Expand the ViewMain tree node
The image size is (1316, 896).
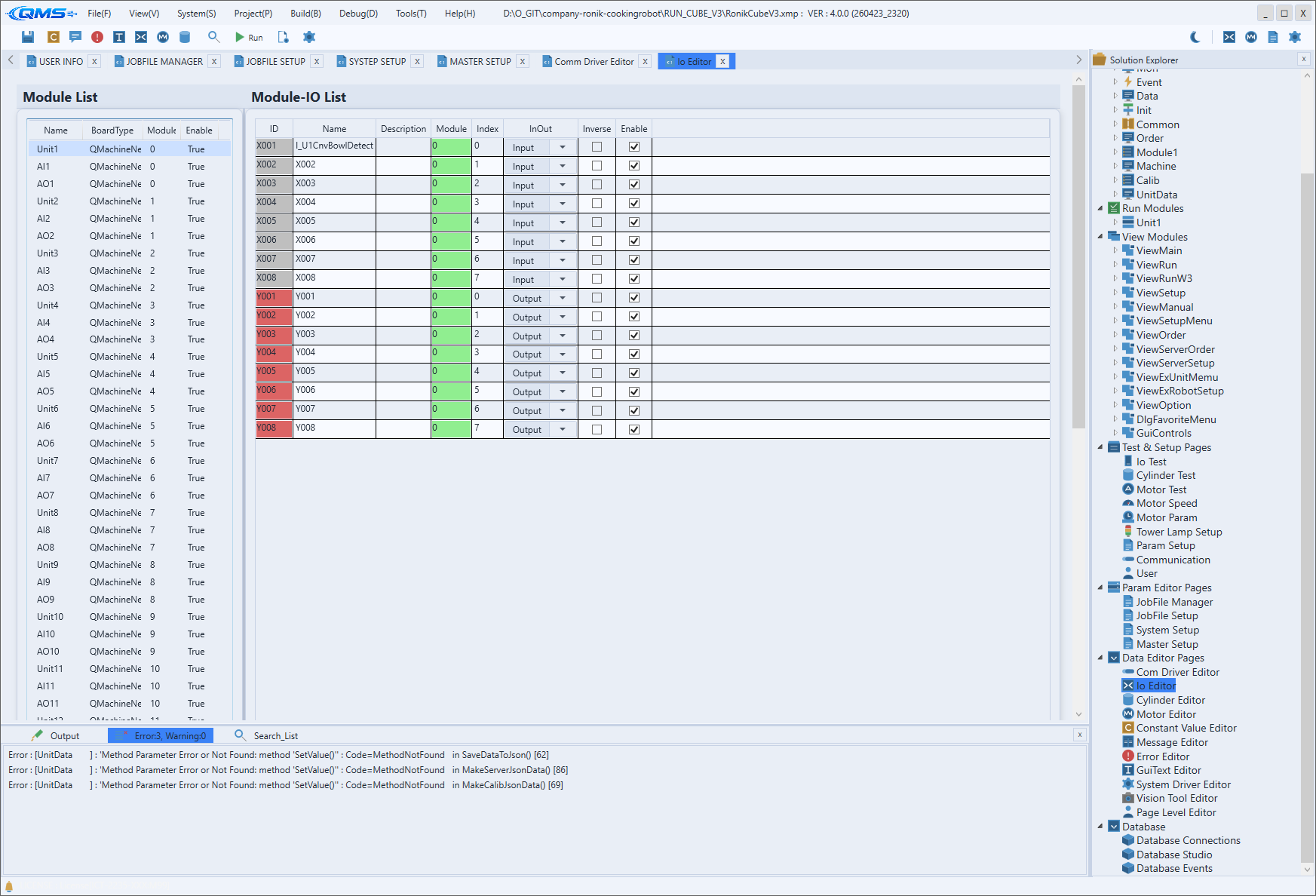click(1115, 250)
